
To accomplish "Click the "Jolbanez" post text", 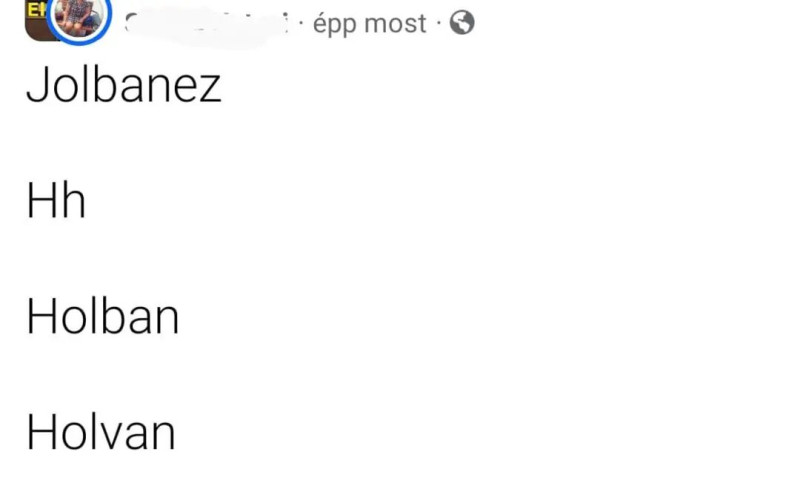I will (124, 87).
